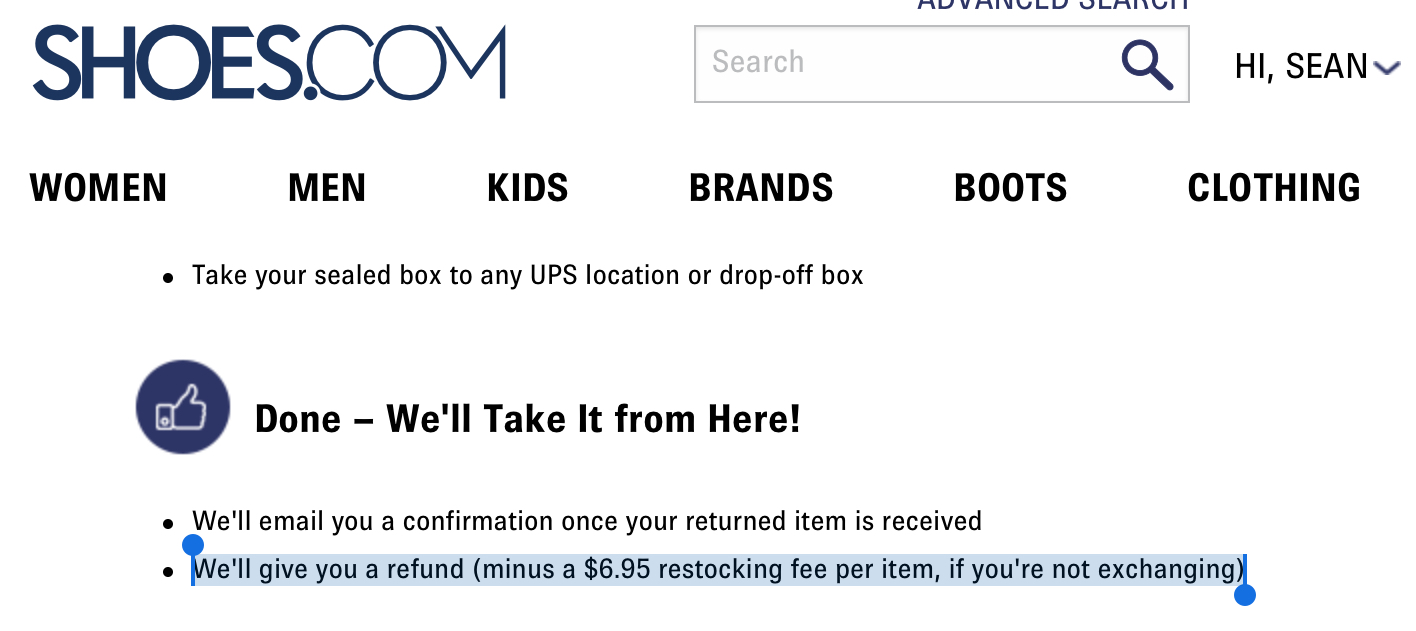Click the email confirmation bullet text
The height and width of the screenshot is (631, 1416).
click(587, 521)
